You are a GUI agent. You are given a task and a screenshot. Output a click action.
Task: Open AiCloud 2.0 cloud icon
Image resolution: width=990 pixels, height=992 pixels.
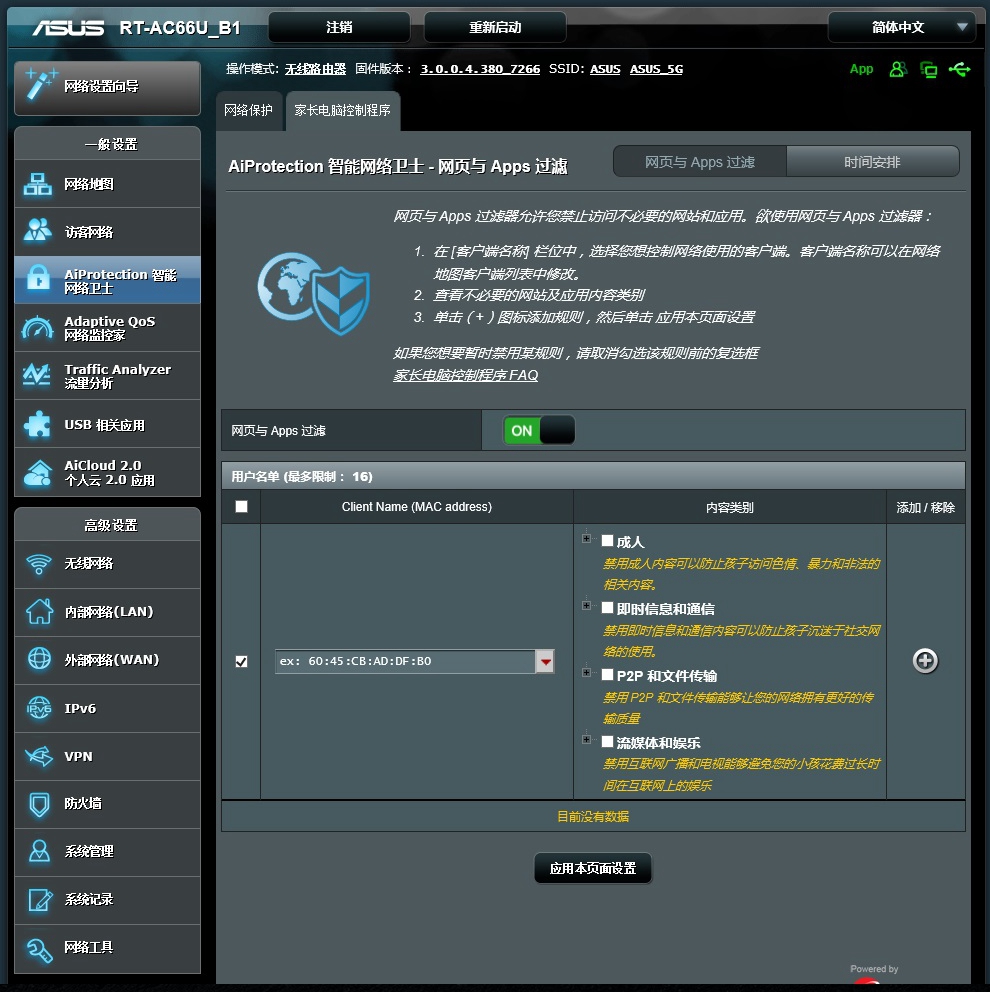click(38, 472)
